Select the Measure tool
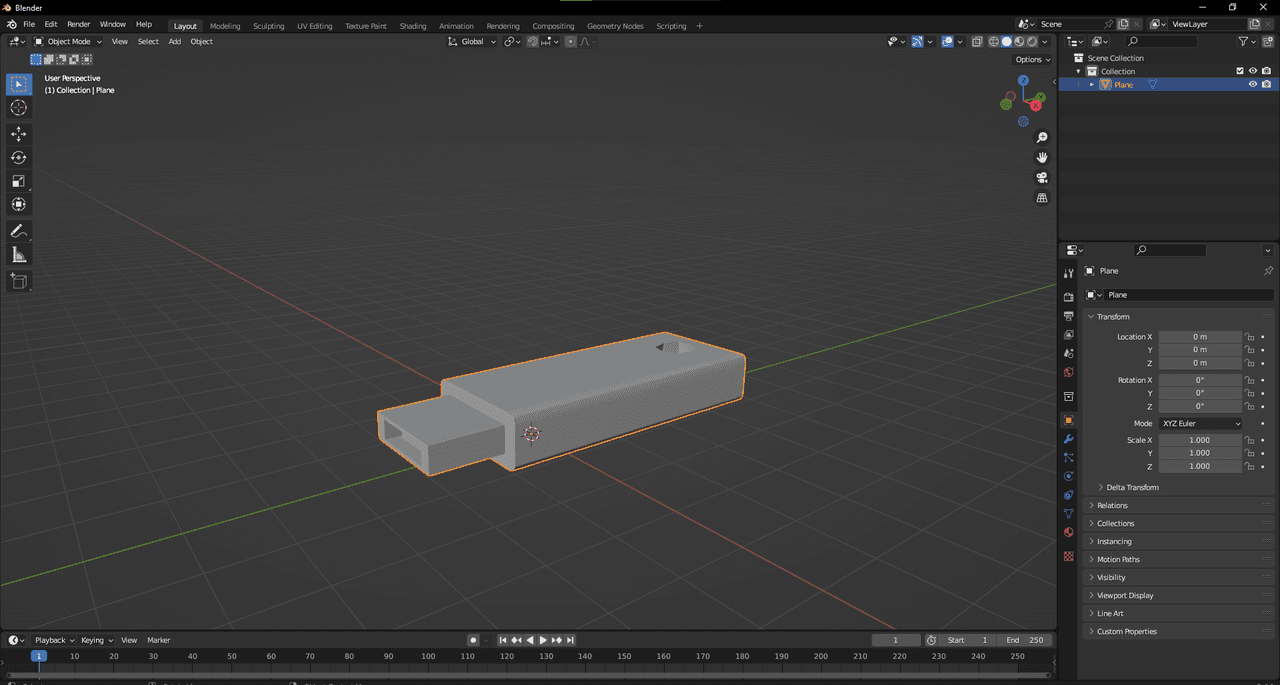 click(18, 255)
